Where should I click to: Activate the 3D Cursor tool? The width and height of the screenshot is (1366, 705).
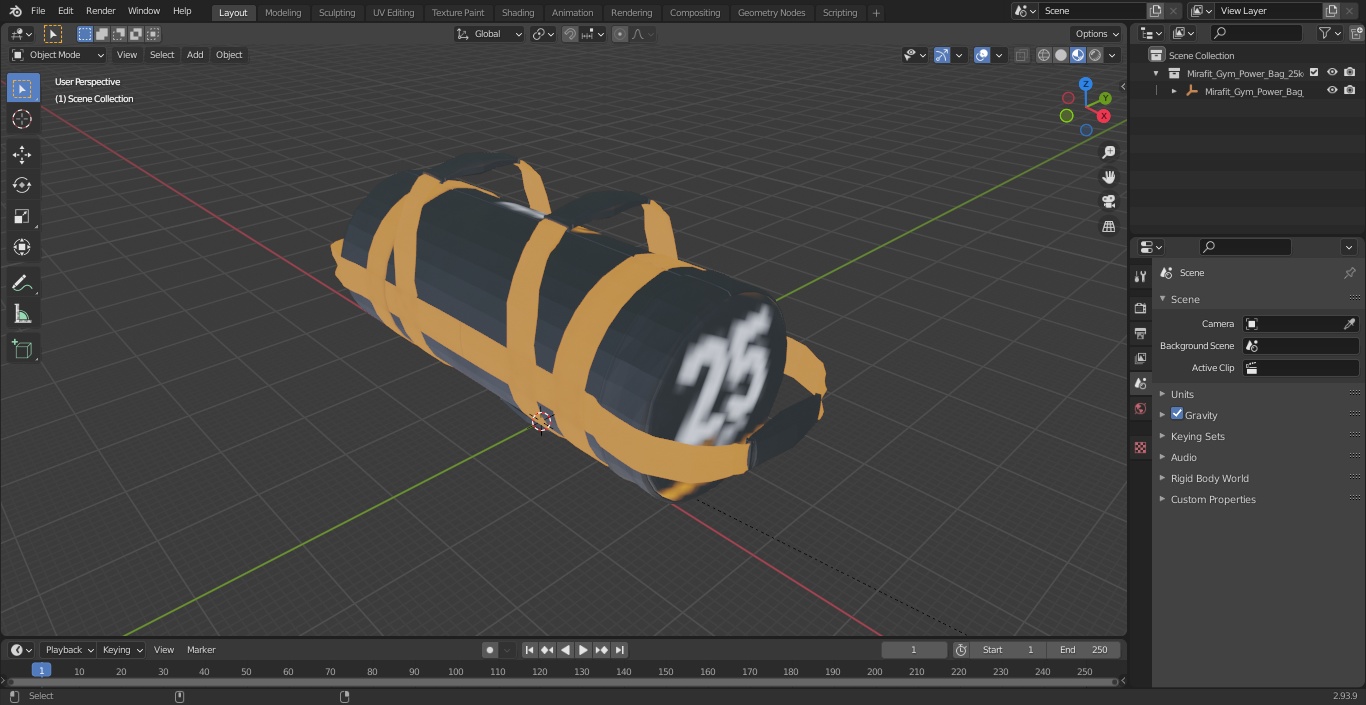[x=22, y=119]
